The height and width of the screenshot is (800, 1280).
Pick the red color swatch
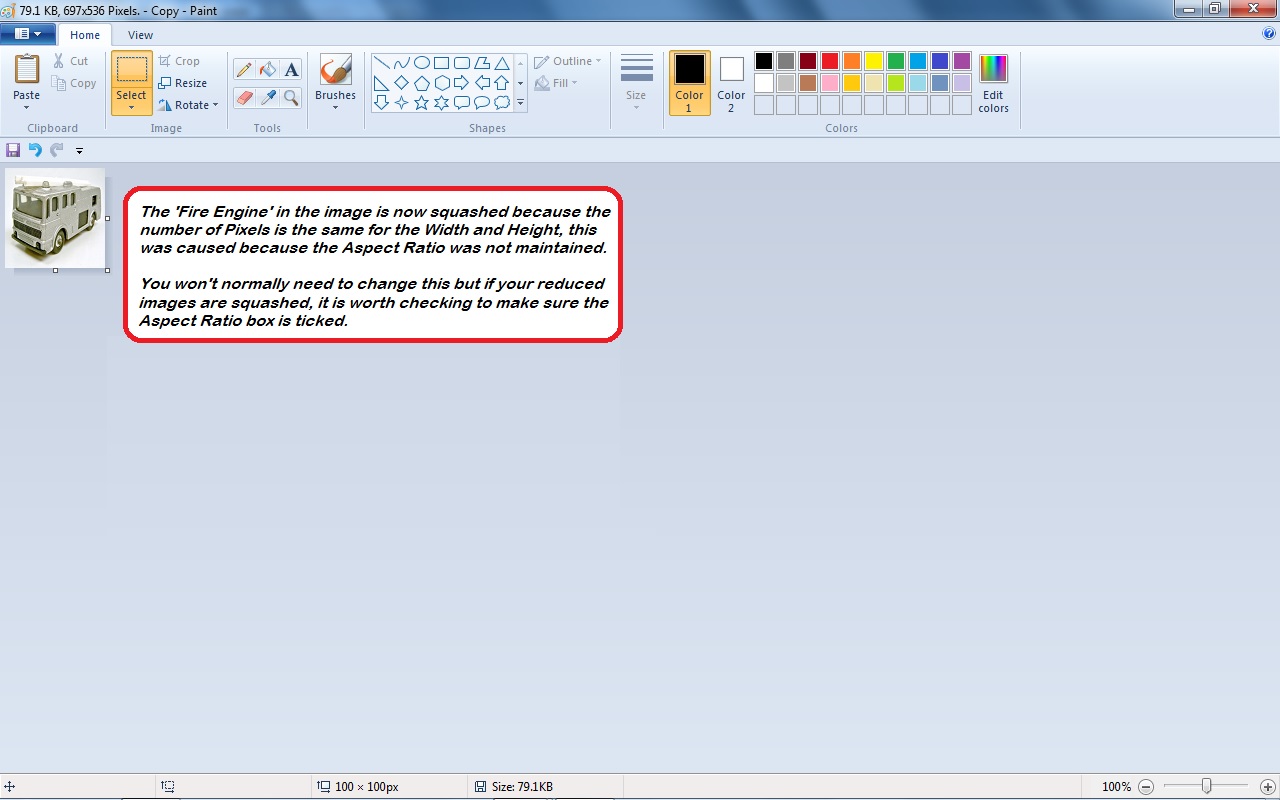[830, 61]
